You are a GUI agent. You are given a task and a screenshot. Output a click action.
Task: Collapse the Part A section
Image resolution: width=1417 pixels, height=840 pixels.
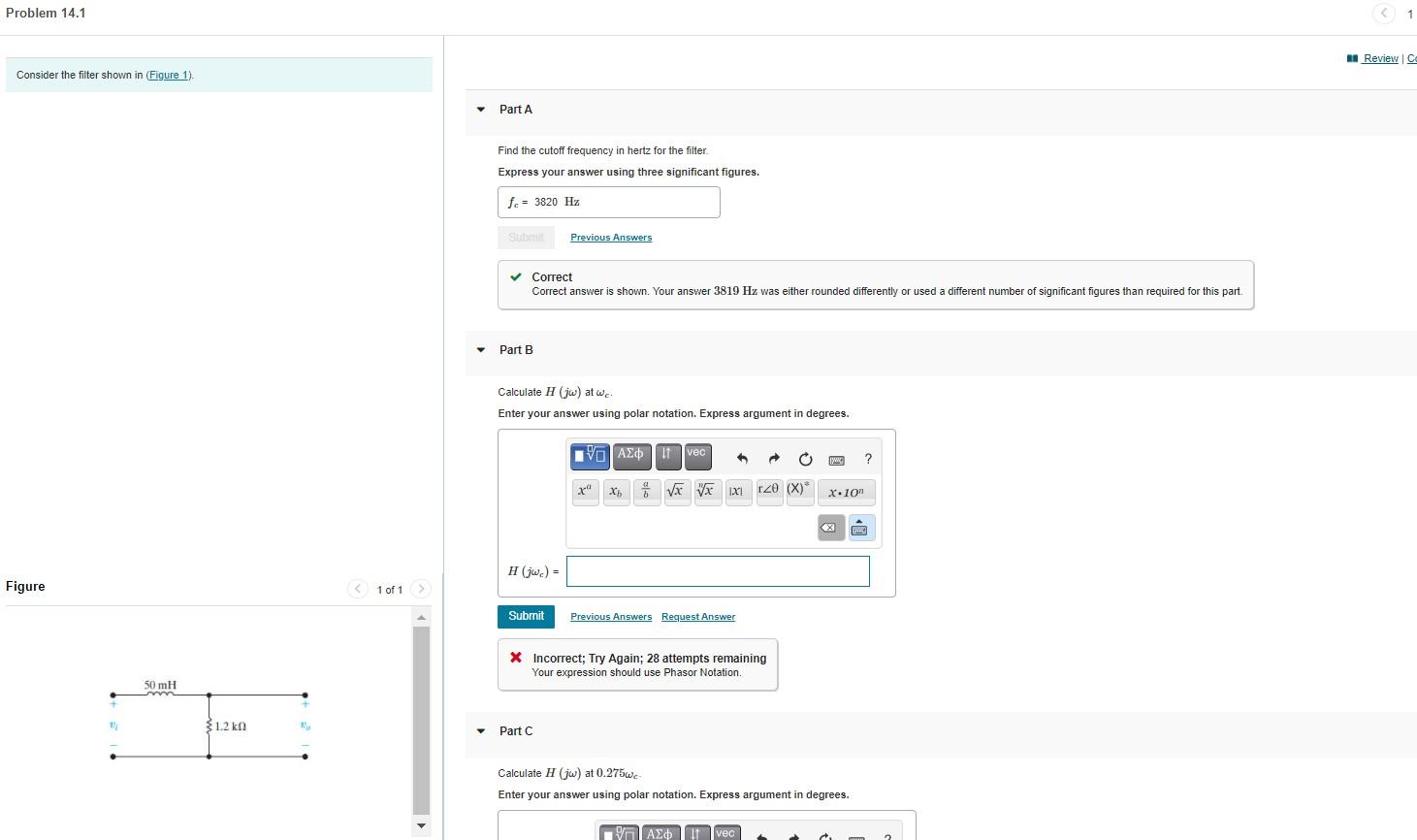481,110
